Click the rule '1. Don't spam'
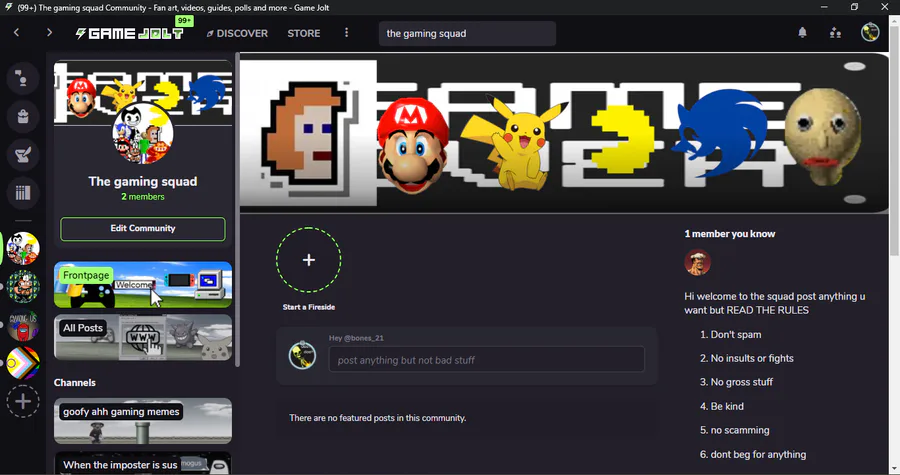The image size is (900, 475). 730,334
